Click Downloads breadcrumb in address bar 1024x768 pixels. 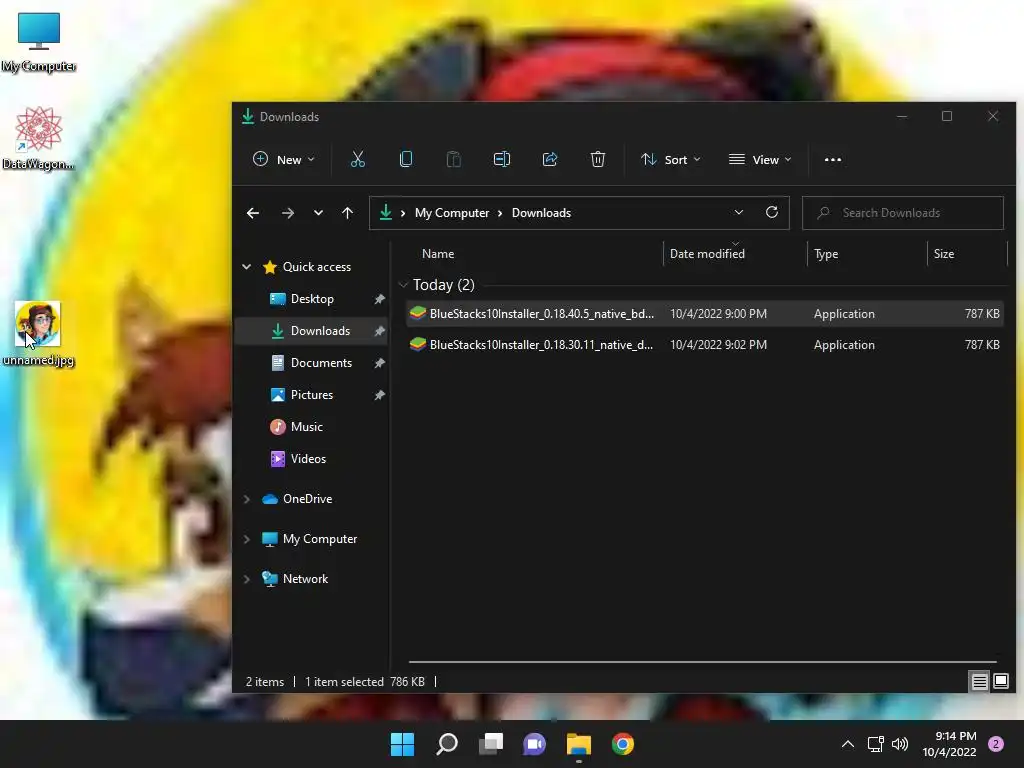541,213
